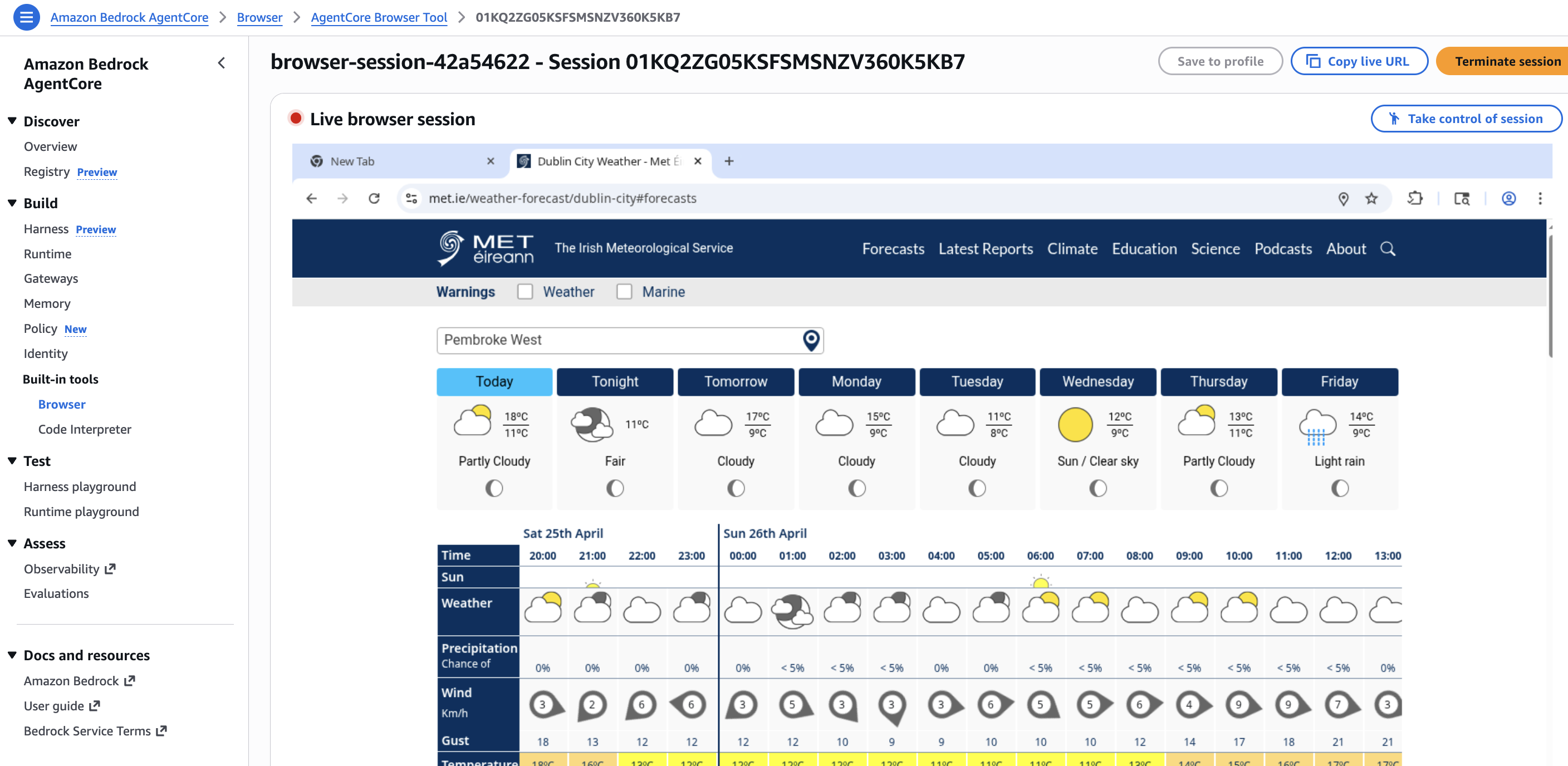Click the Pembroke West location input field
Image resolution: width=1568 pixels, height=766 pixels.
coord(609,340)
